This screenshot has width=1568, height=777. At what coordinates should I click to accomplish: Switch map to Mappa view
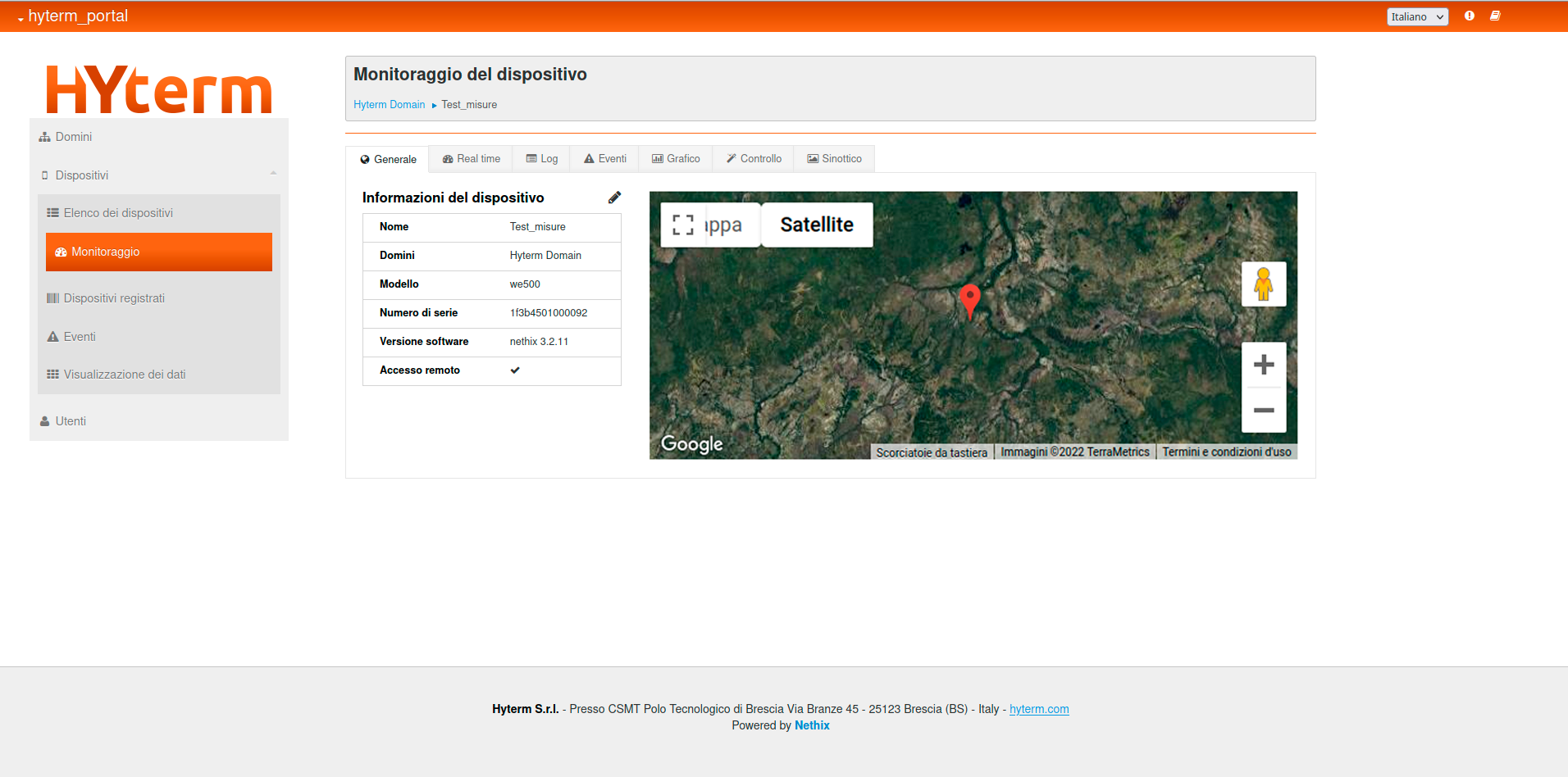723,225
